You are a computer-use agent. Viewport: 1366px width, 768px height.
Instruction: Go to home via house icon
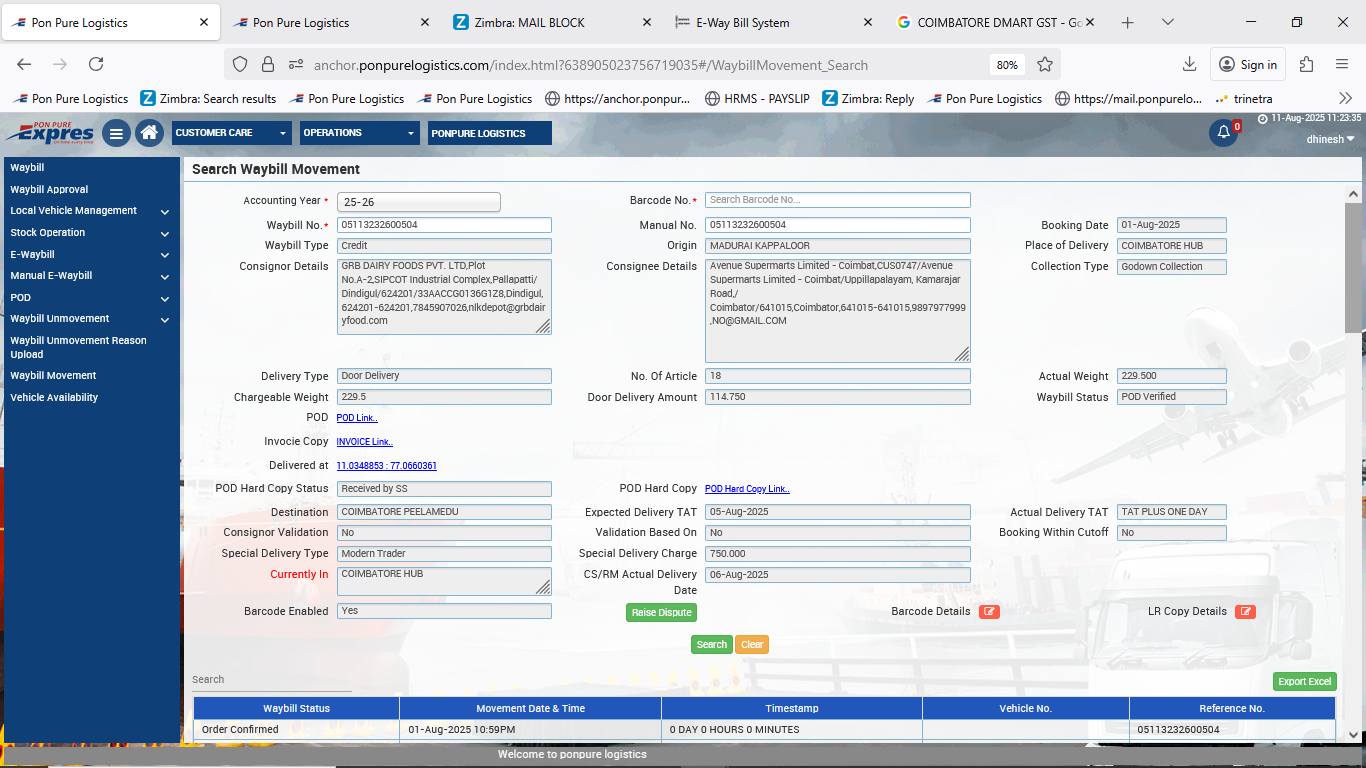pyautogui.click(x=149, y=133)
